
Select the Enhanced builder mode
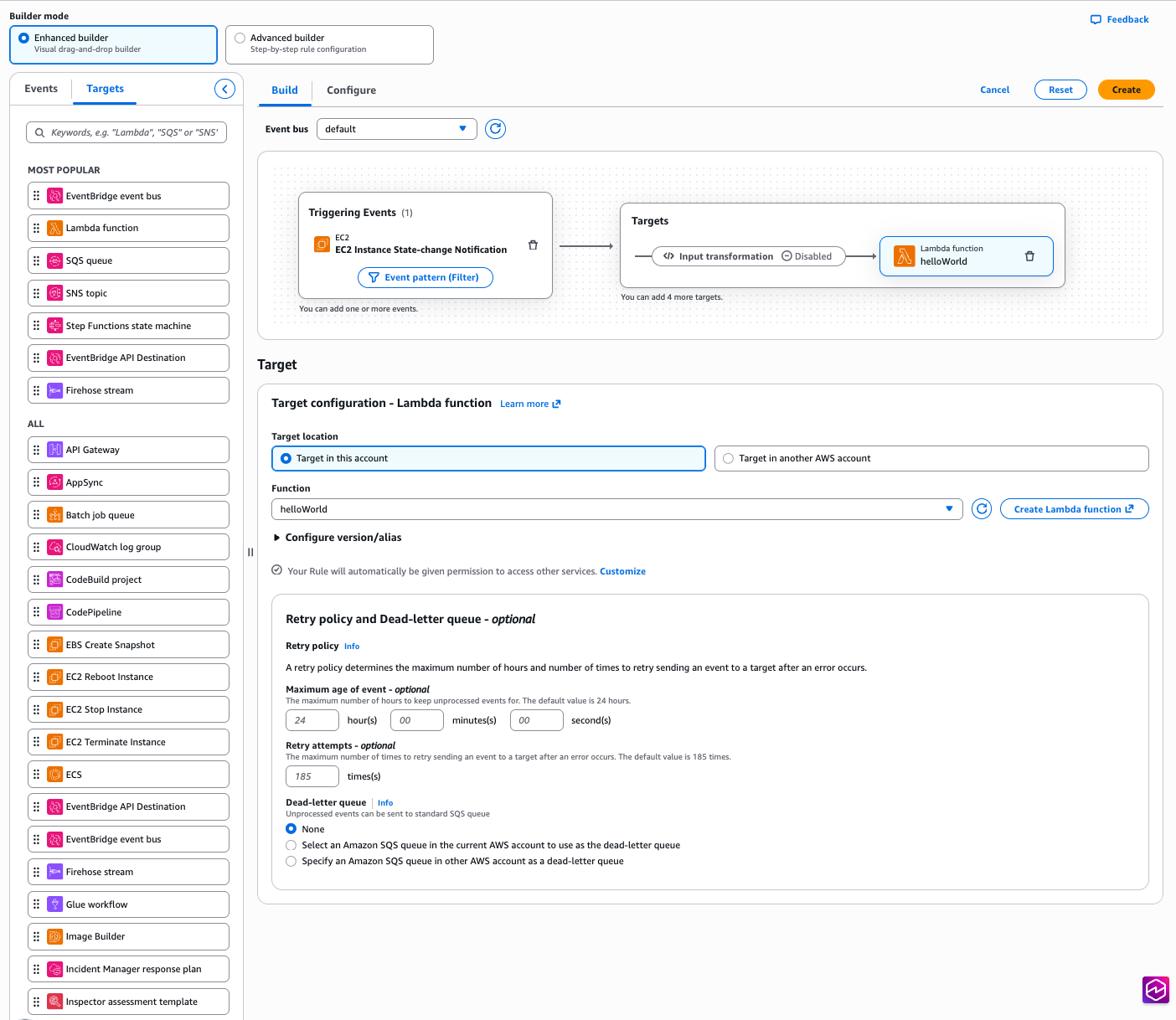[113, 44]
